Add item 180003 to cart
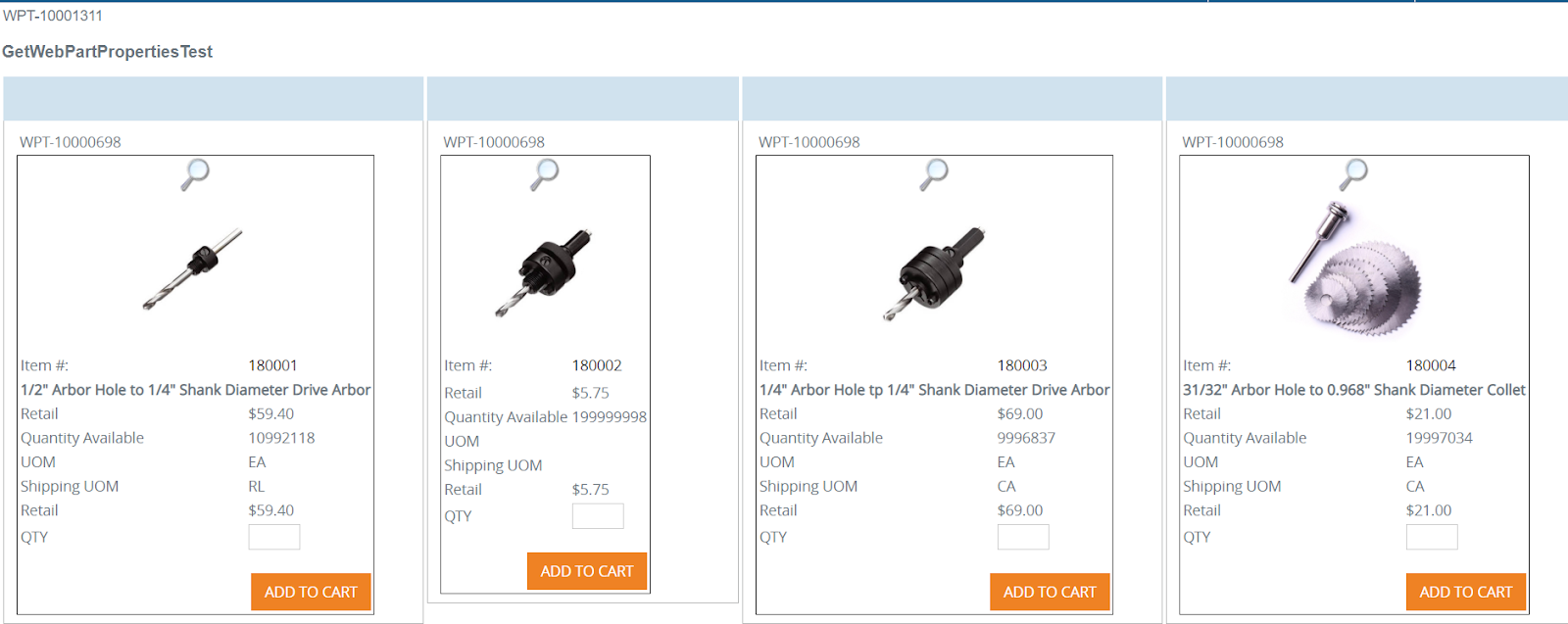The width and height of the screenshot is (1568, 624). (x=1050, y=592)
